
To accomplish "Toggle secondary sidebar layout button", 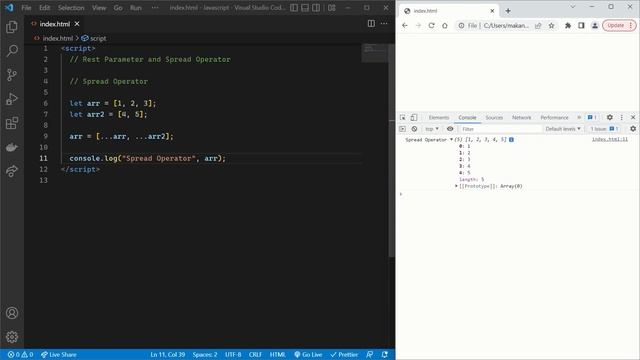I will tap(316, 8).
